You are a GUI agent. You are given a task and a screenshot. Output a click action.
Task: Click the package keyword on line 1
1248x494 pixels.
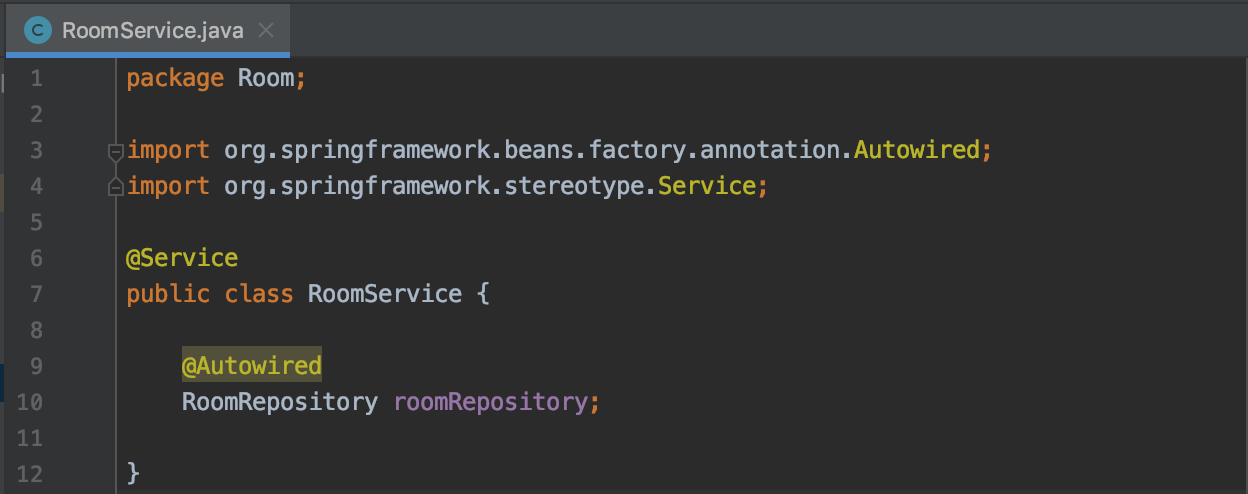pos(175,79)
